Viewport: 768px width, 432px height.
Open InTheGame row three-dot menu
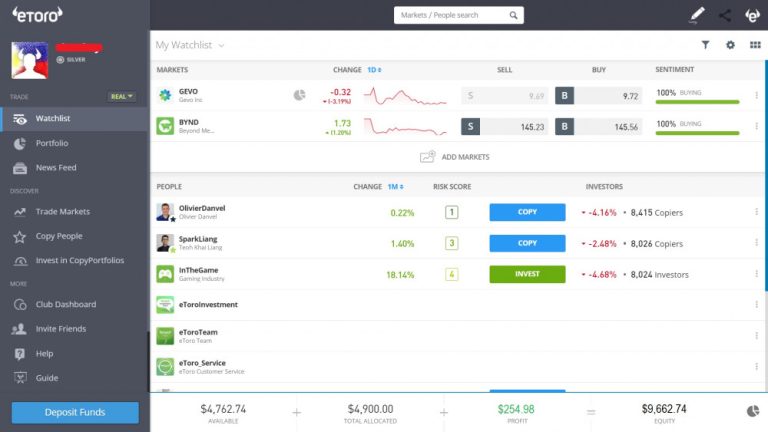tap(756, 273)
